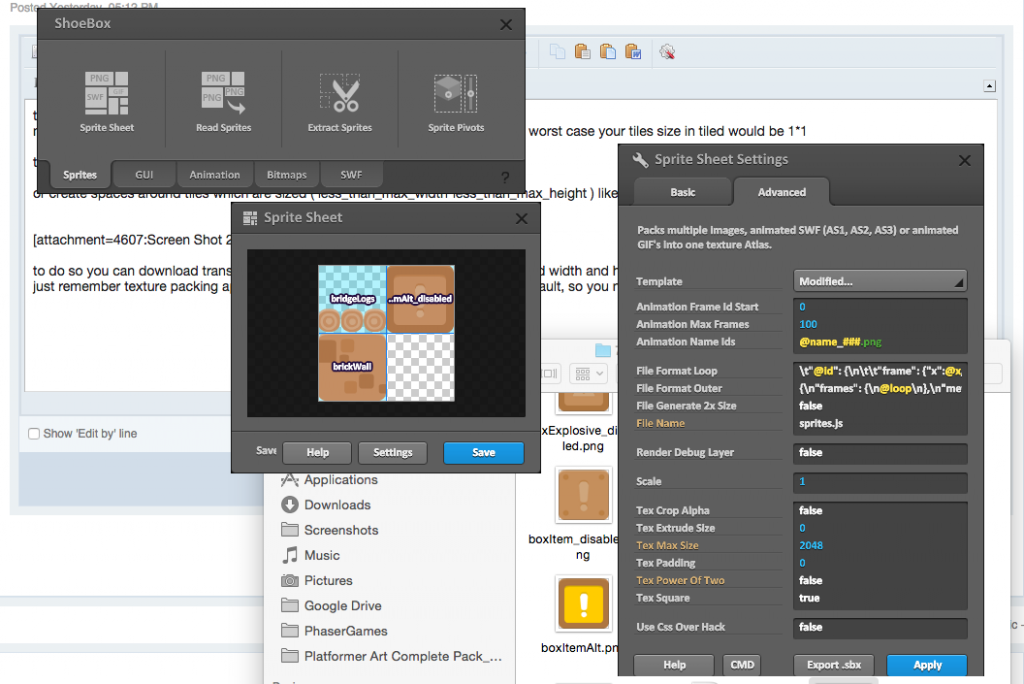The image size is (1024, 684).
Task: Click the grid icon in Sprite Sheet title
Action: [249, 218]
